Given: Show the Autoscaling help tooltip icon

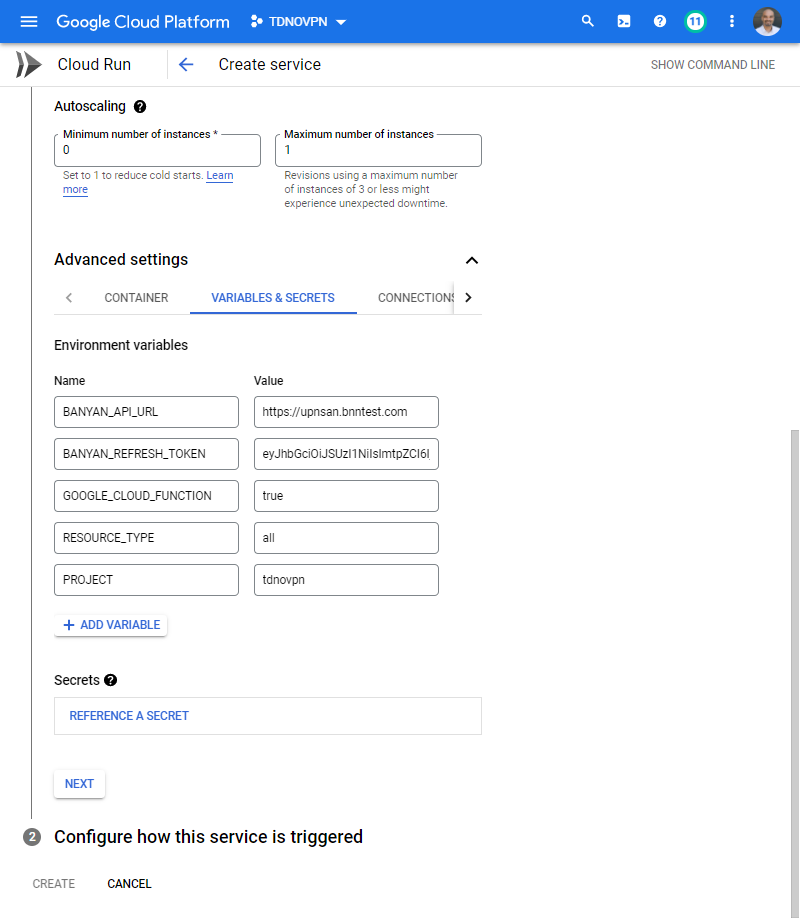Looking at the screenshot, I should click(140, 106).
